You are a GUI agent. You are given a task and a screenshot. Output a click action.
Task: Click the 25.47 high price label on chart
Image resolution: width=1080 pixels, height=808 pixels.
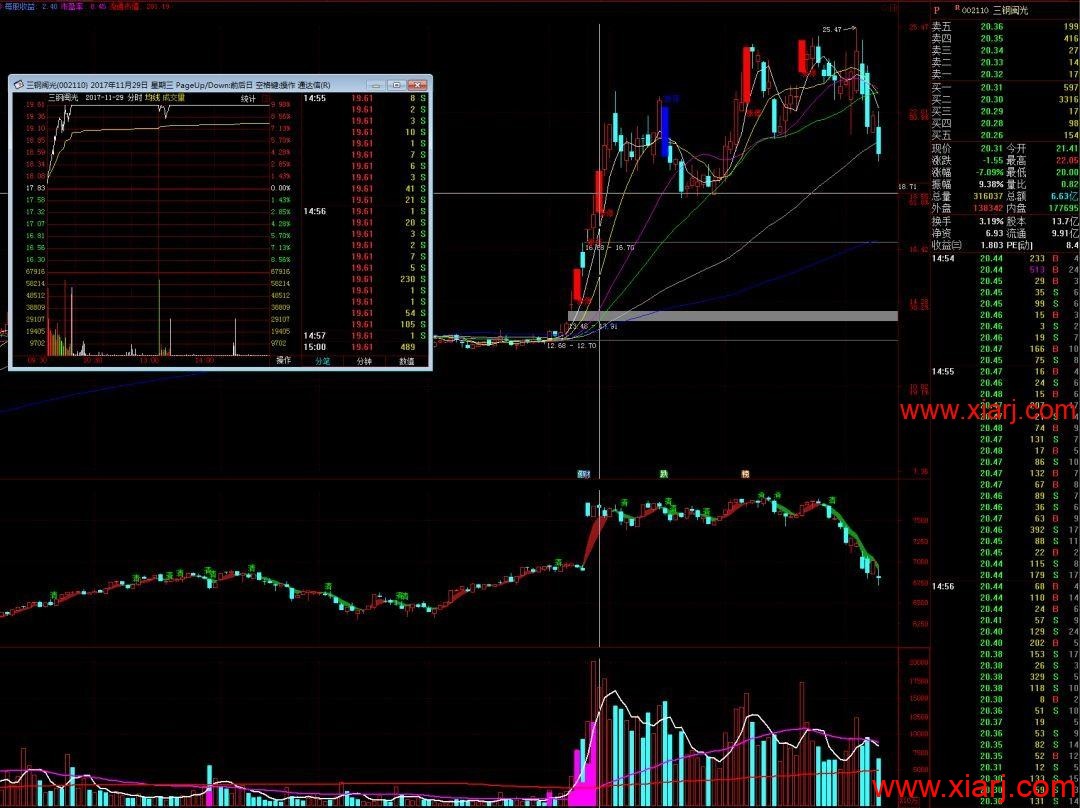(x=831, y=30)
